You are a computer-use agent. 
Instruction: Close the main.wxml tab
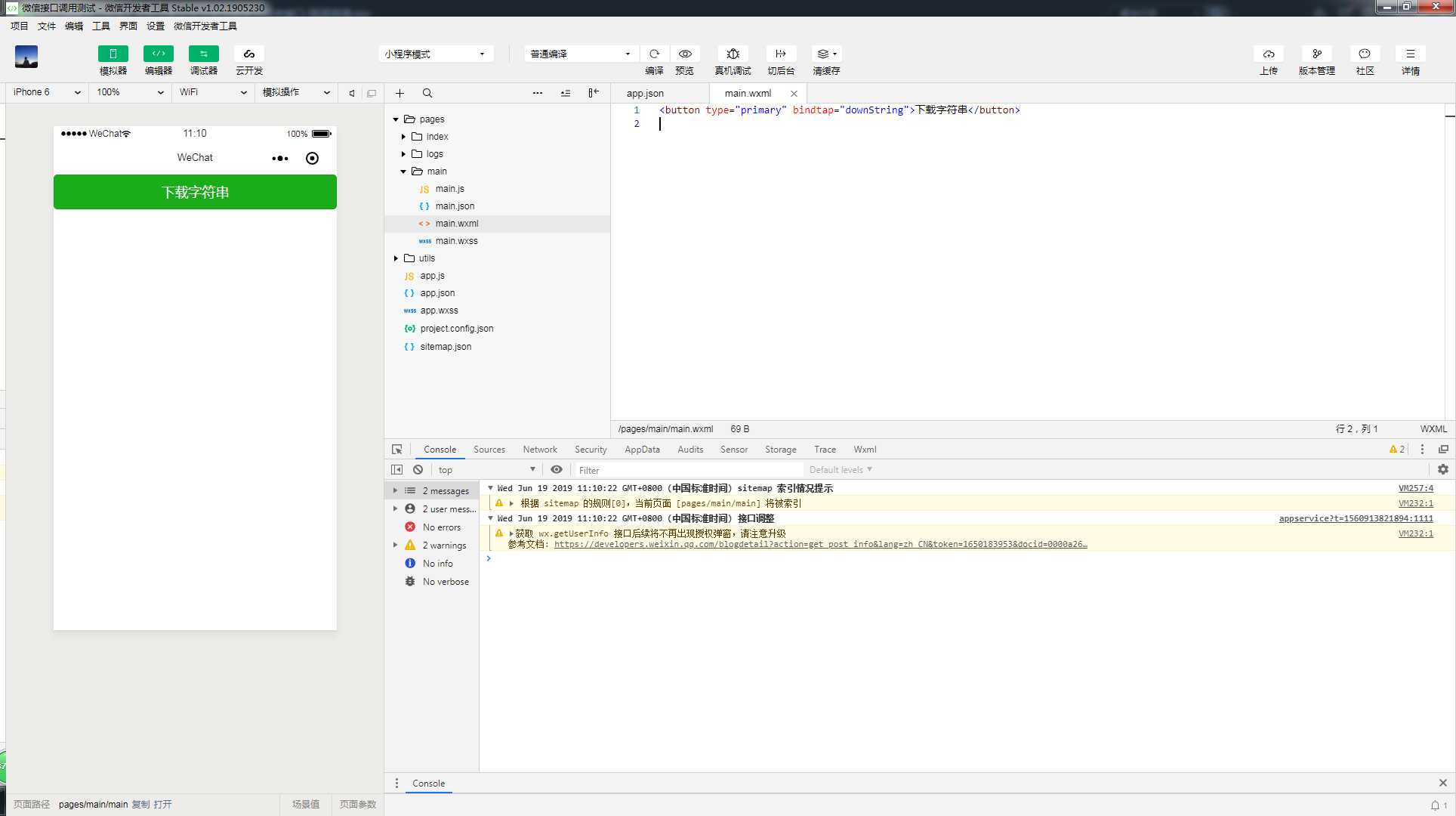pyautogui.click(x=794, y=94)
